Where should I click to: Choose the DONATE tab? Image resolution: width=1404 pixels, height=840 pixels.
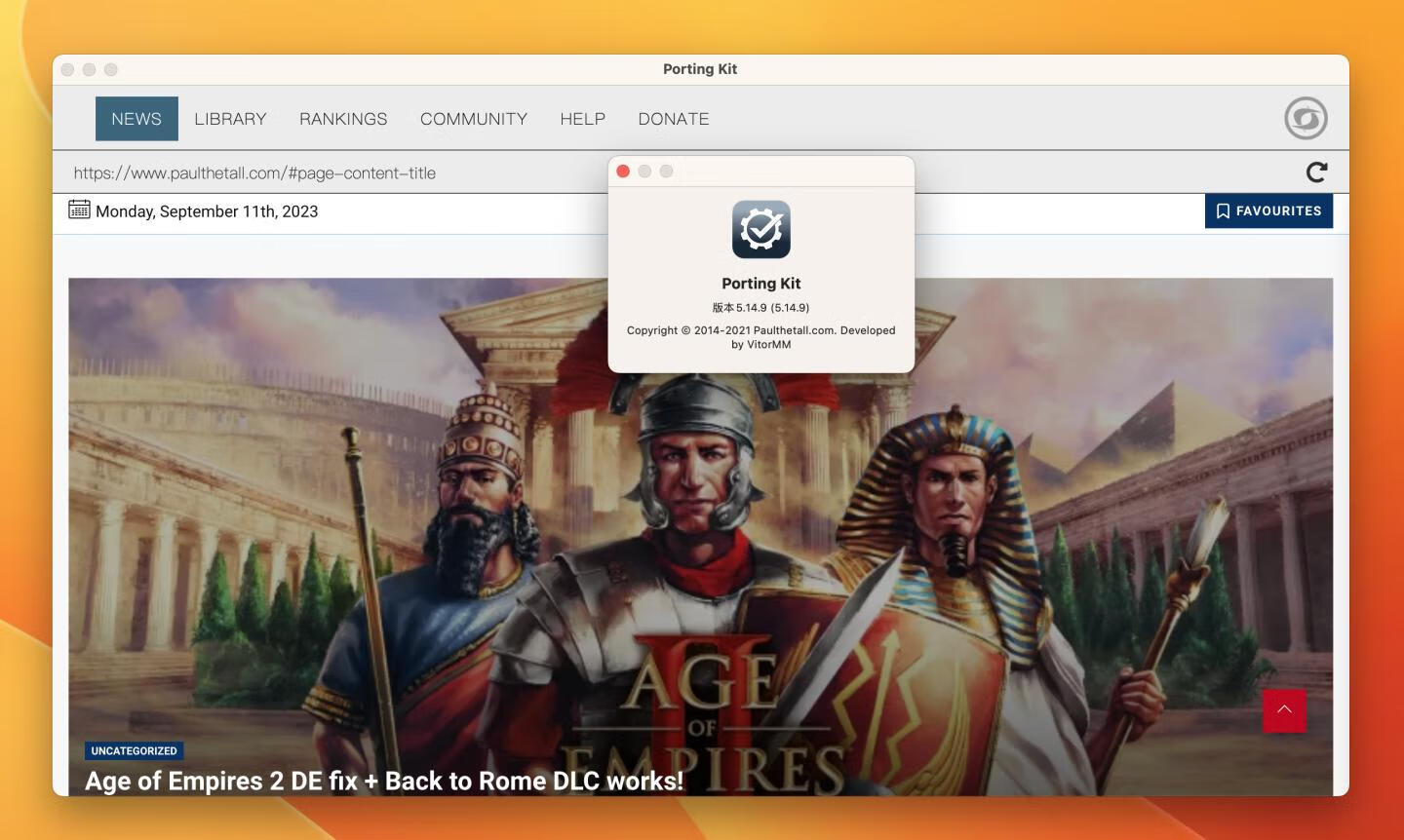pos(673,119)
